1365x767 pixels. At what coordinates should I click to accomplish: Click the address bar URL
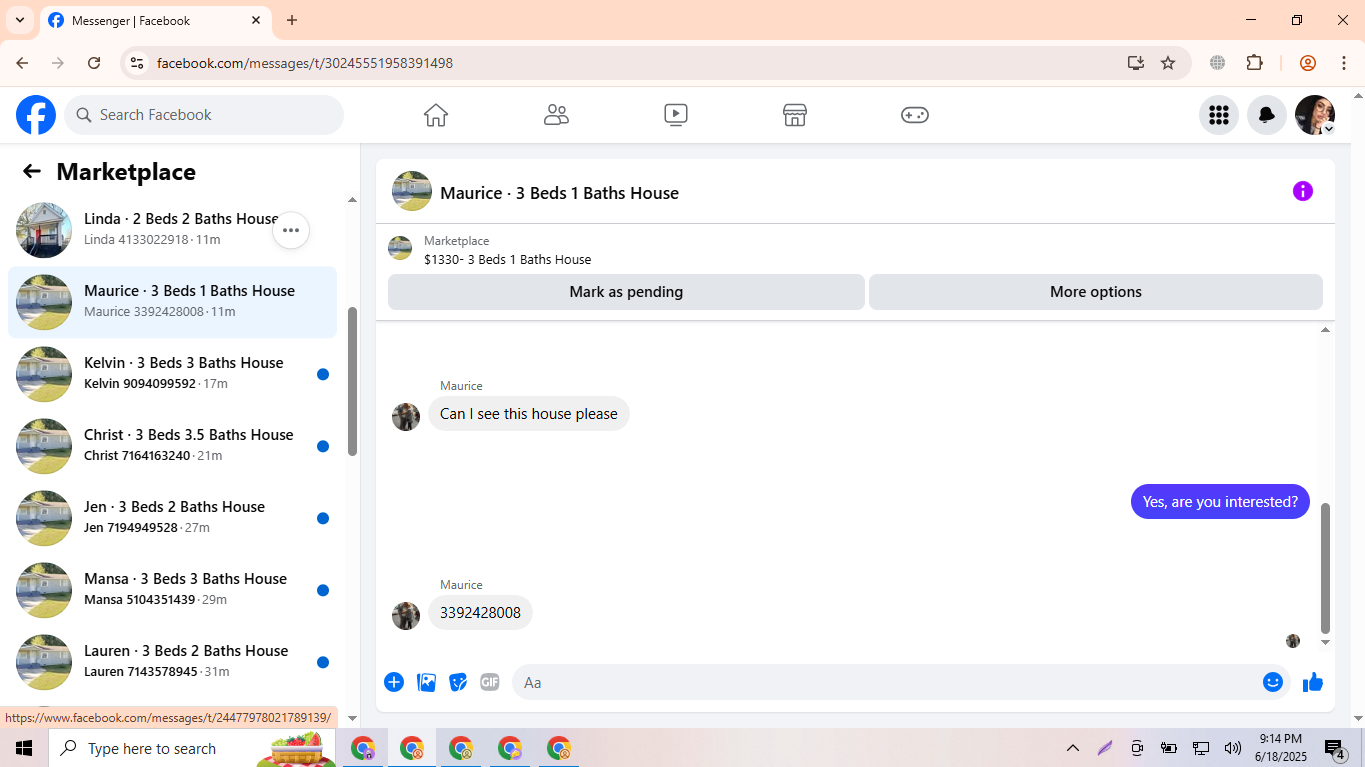coord(305,63)
